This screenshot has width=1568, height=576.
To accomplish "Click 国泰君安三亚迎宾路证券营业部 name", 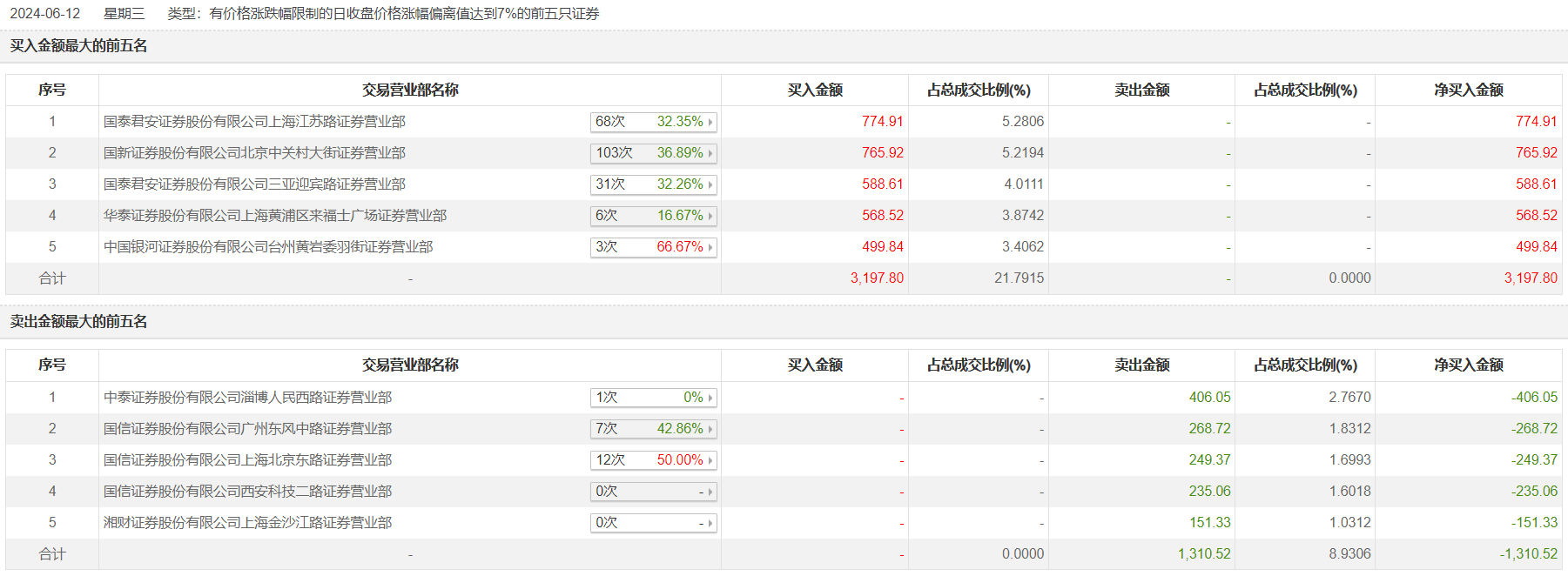I will click(x=254, y=184).
